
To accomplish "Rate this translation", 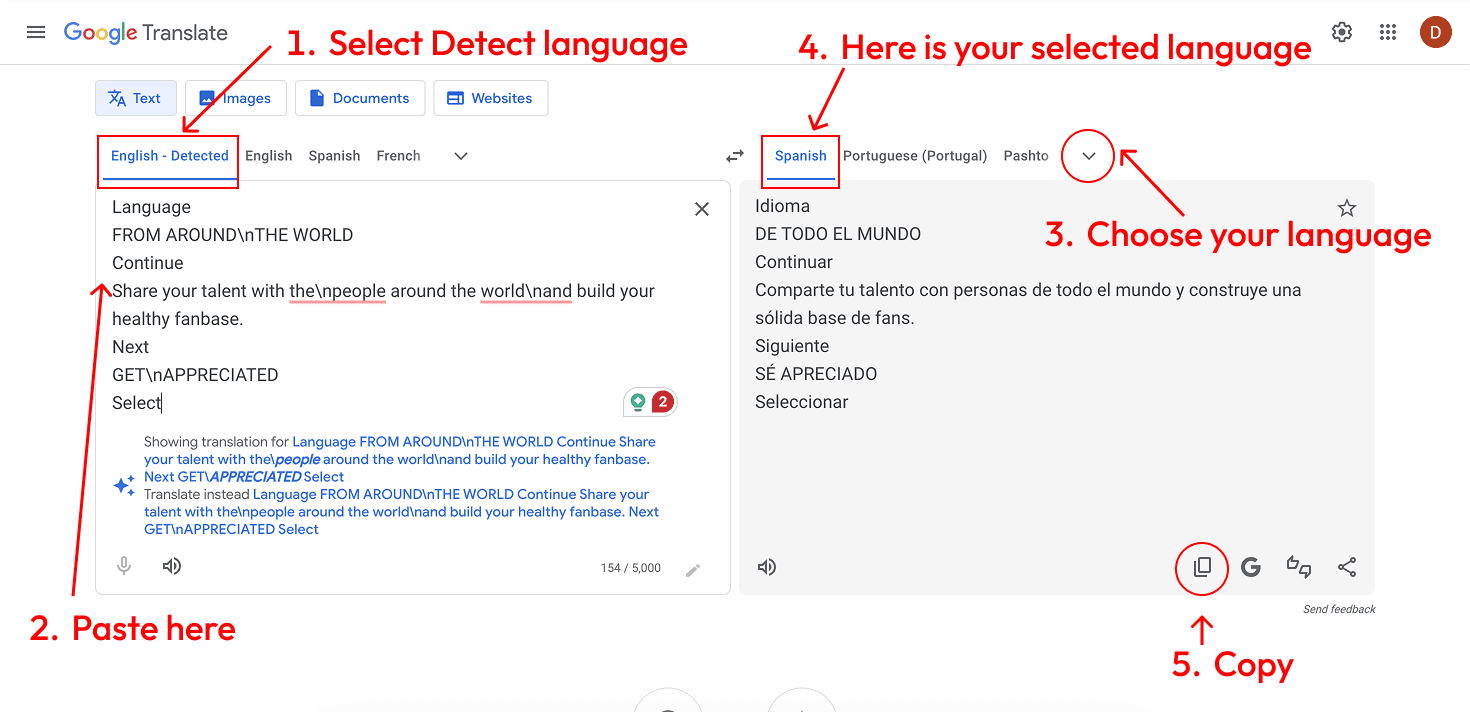I will [x=1298, y=567].
